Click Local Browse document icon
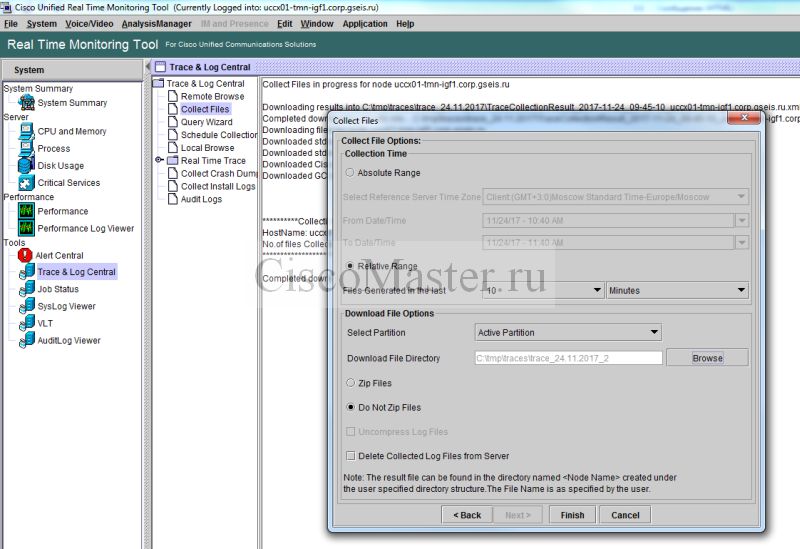This screenshot has width=800, height=549. tap(173, 147)
